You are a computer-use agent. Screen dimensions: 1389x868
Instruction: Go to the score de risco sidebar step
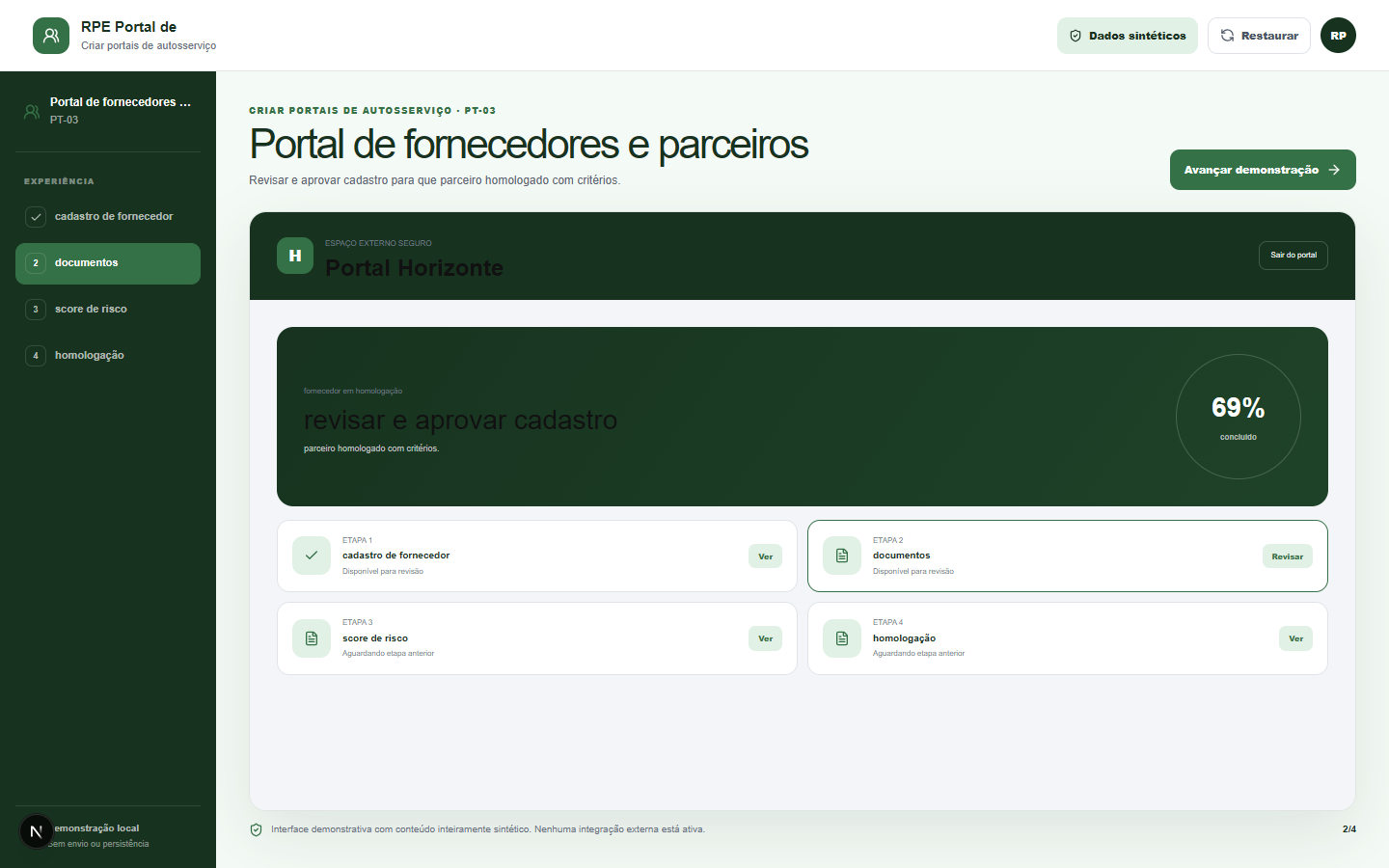[x=108, y=310]
